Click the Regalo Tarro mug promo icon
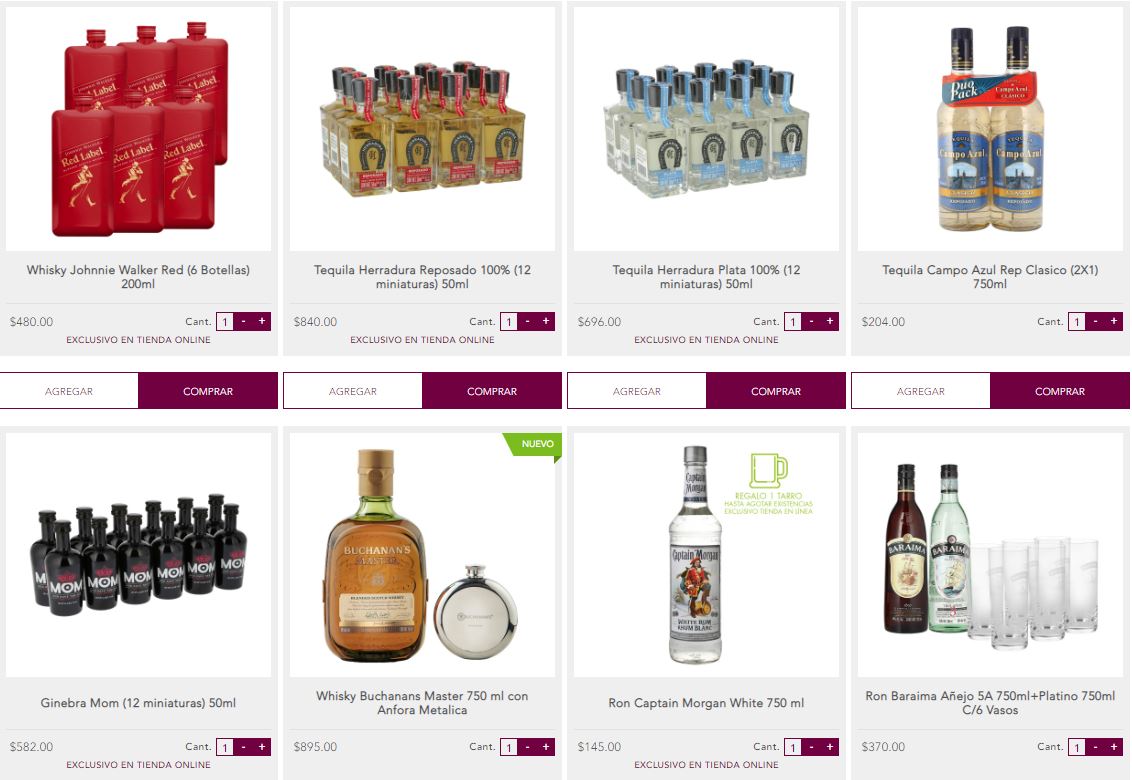 [x=768, y=471]
